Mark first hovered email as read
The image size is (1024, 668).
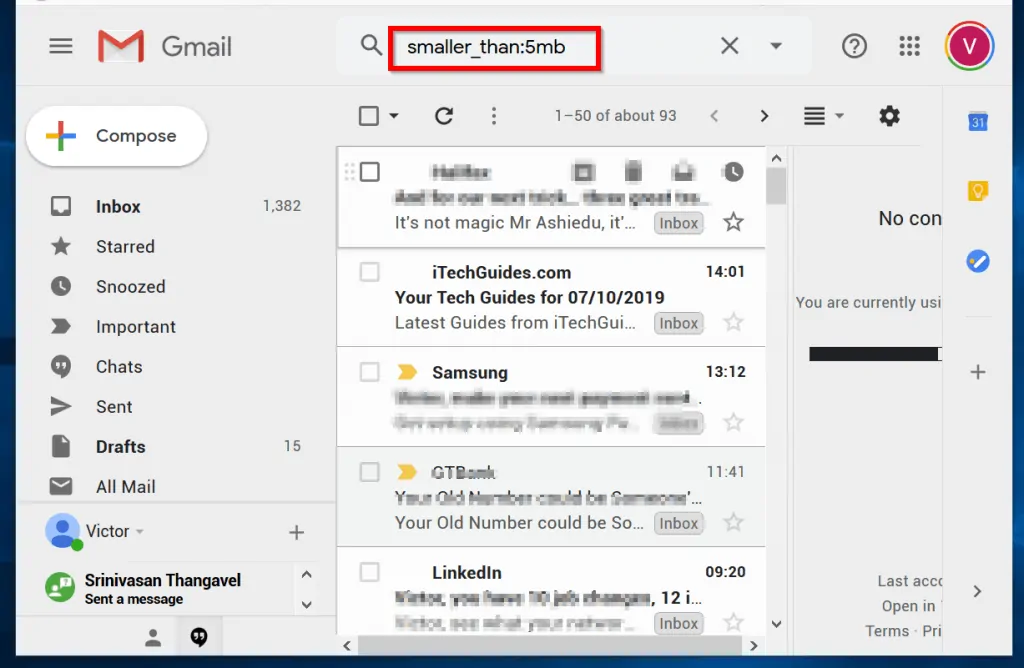[683, 172]
